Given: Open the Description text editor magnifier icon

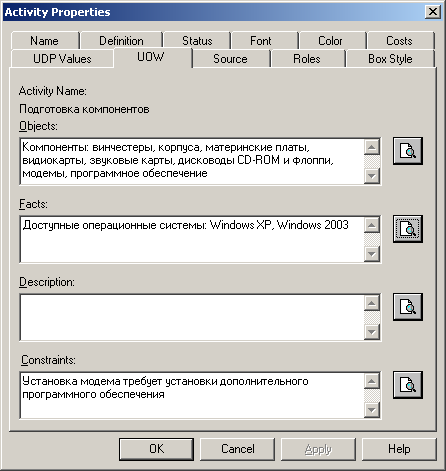Looking at the screenshot, I should (x=408, y=307).
